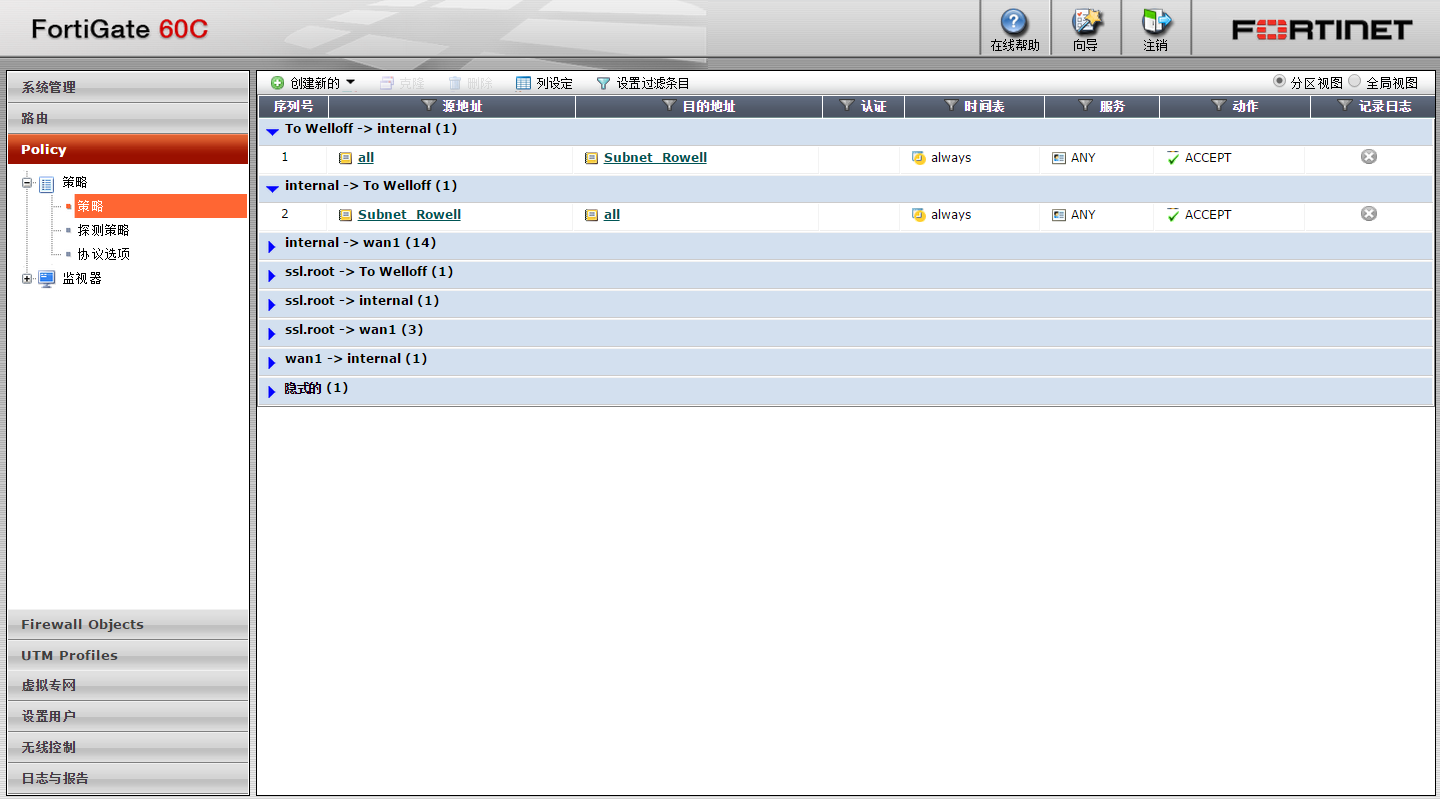Select the protocol options (协议选项) tree item
The width and height of the screenshot is (1440, 799).
pos(104,254)
